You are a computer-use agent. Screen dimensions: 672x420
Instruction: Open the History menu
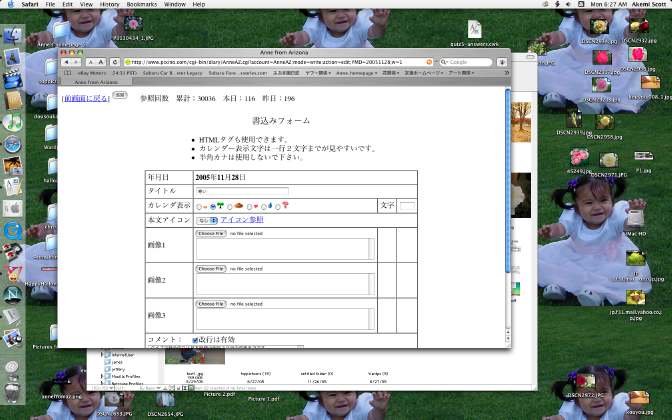(109, 4)
